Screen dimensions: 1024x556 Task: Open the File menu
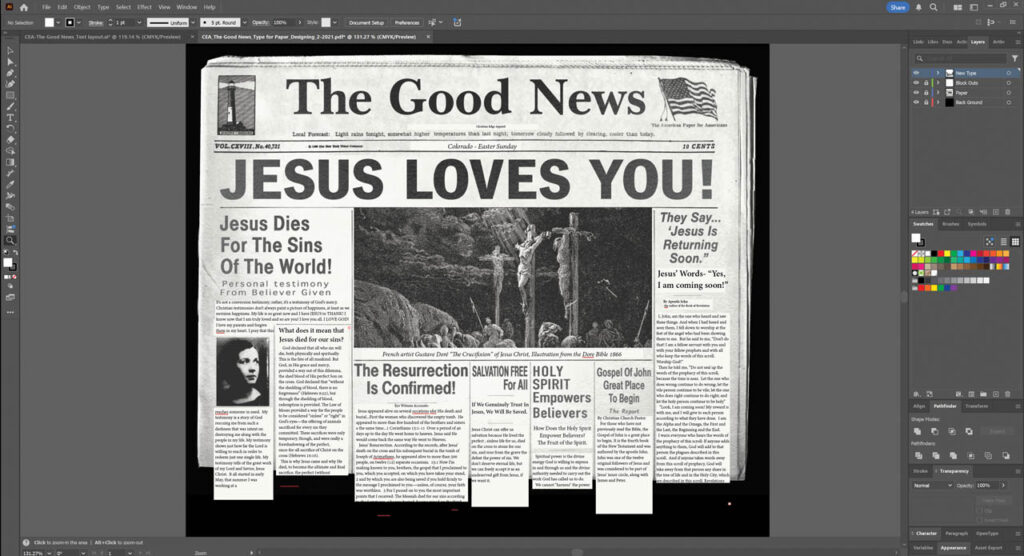[x=46, y=7]
